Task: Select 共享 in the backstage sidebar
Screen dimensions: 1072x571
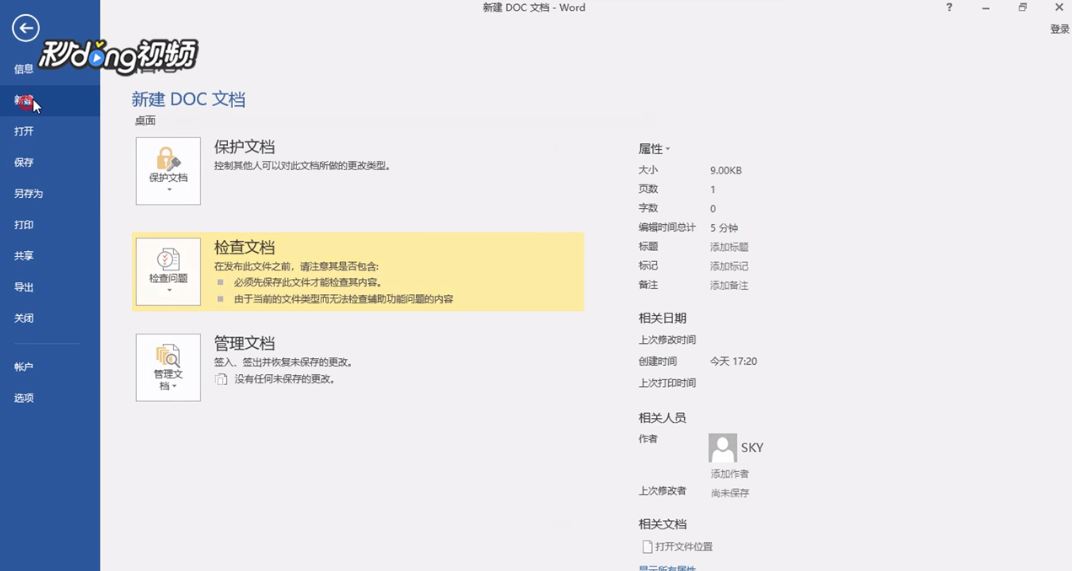Action: (50, 256)
